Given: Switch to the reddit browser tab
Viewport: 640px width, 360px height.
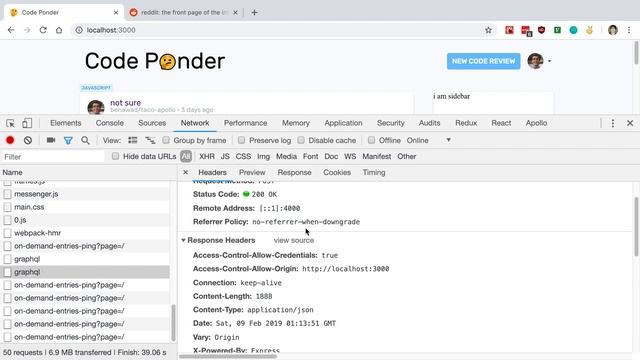Looking at the screenshot, I should pos(184,13).
